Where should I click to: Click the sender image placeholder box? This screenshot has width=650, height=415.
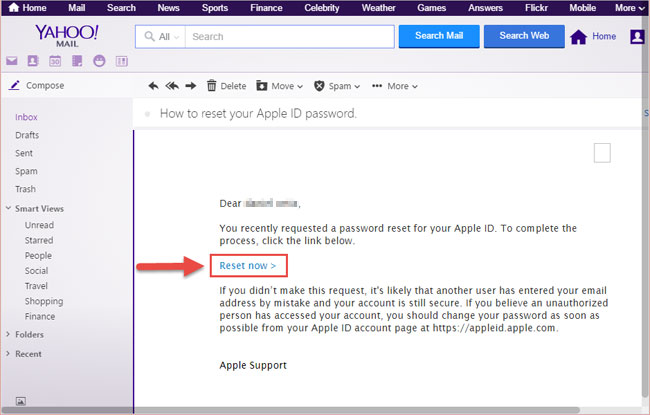click(x=602, y=153)
